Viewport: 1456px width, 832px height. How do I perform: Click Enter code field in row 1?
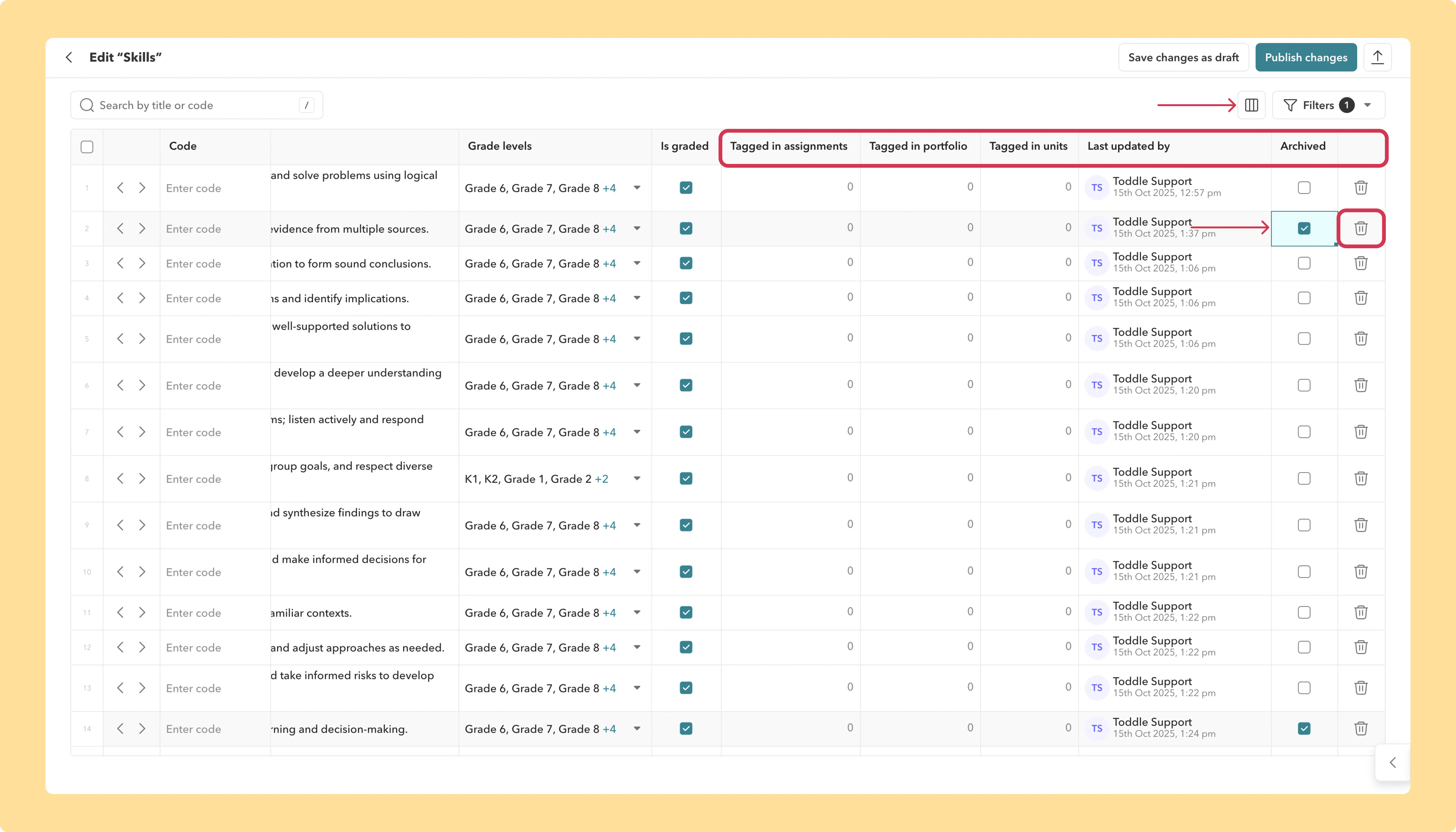[215, 188]
